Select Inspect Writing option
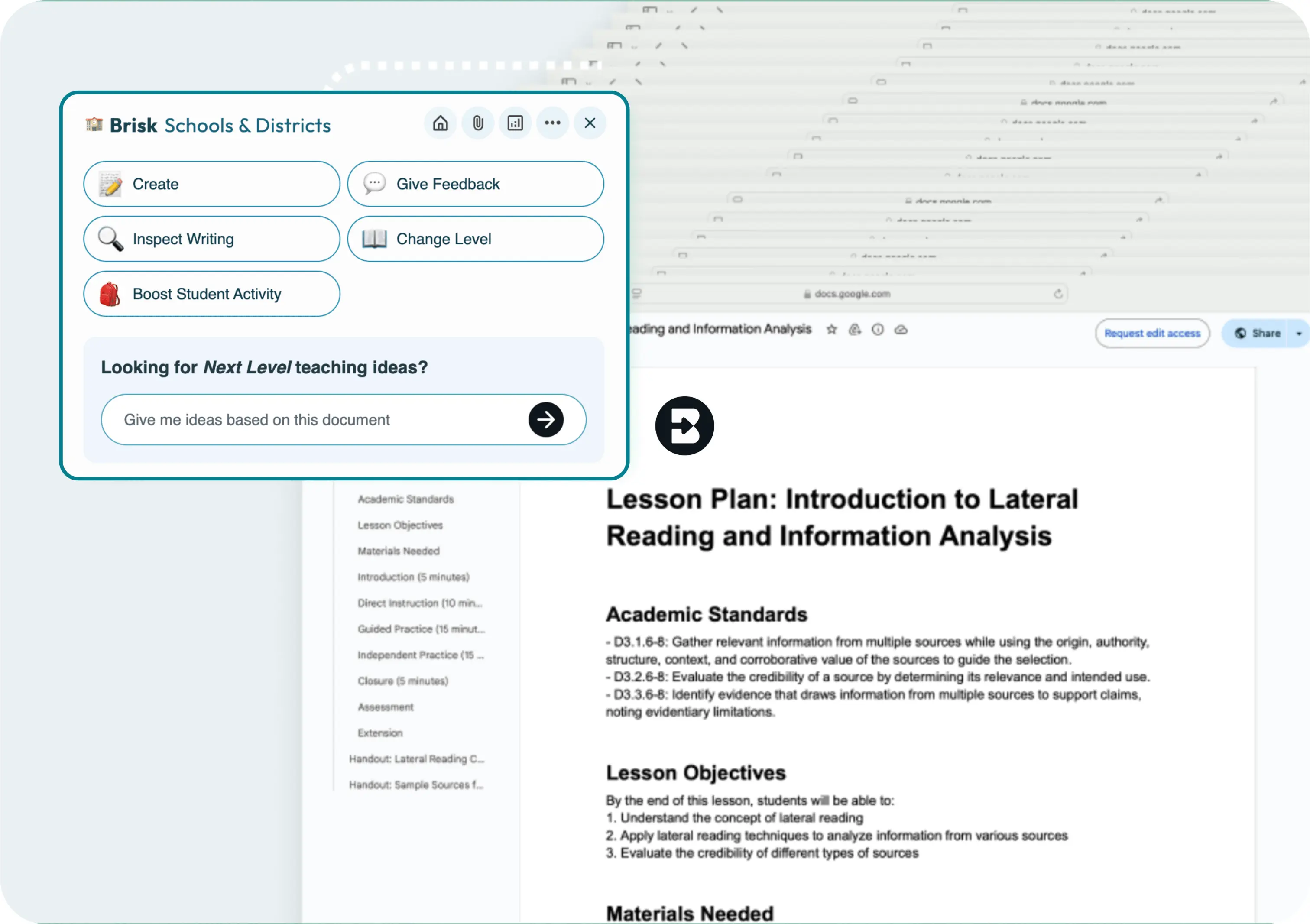The height and width of the screenshot is (924, 1310). click(211, 238)
